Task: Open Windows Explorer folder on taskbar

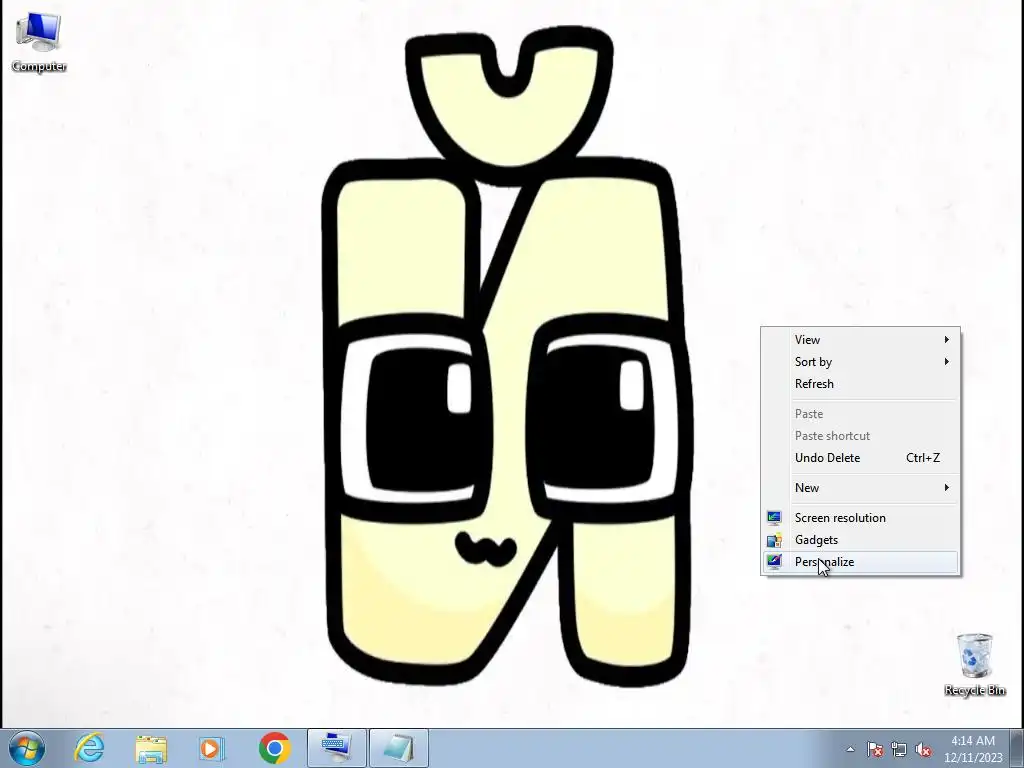Action: [151, 748]
